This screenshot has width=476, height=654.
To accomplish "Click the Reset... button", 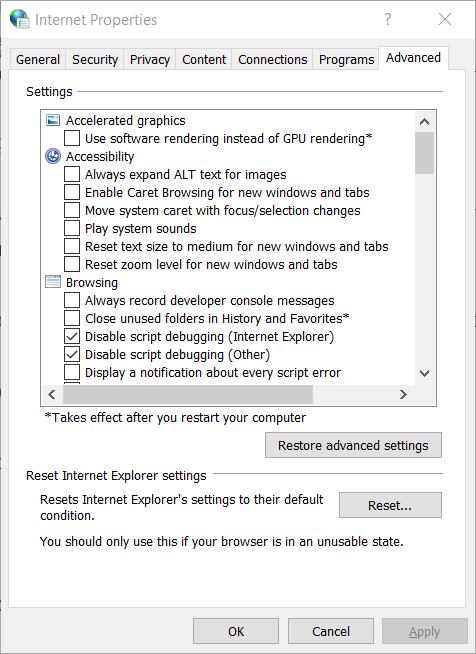I will (390, 505).
